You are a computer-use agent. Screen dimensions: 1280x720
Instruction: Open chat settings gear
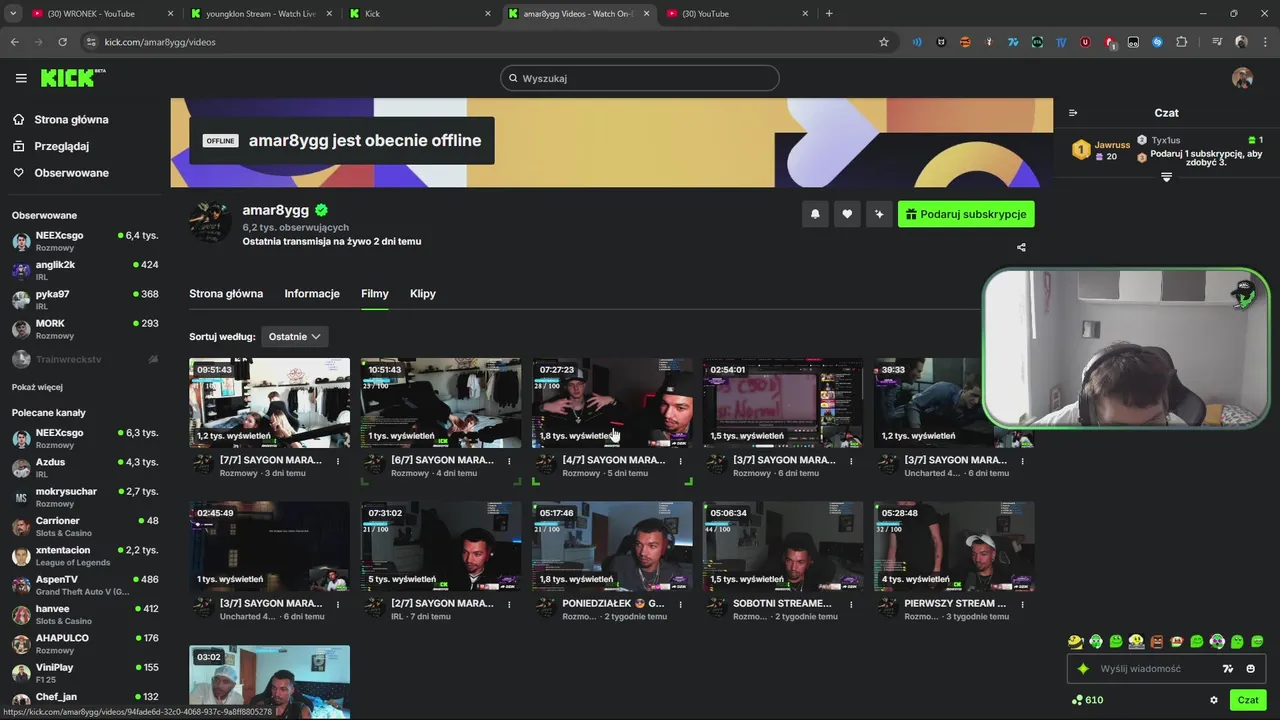[x=1214, y=700]
